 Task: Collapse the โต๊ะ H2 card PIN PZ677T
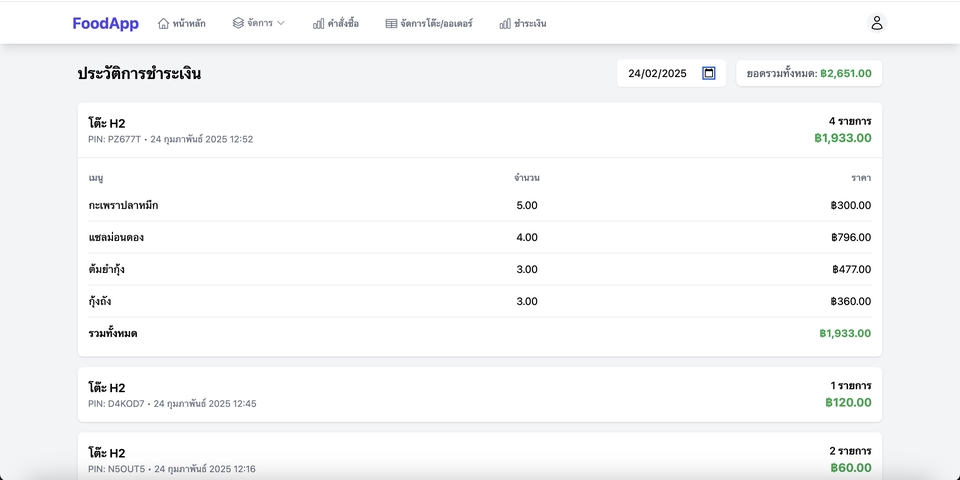coord(480,130)
